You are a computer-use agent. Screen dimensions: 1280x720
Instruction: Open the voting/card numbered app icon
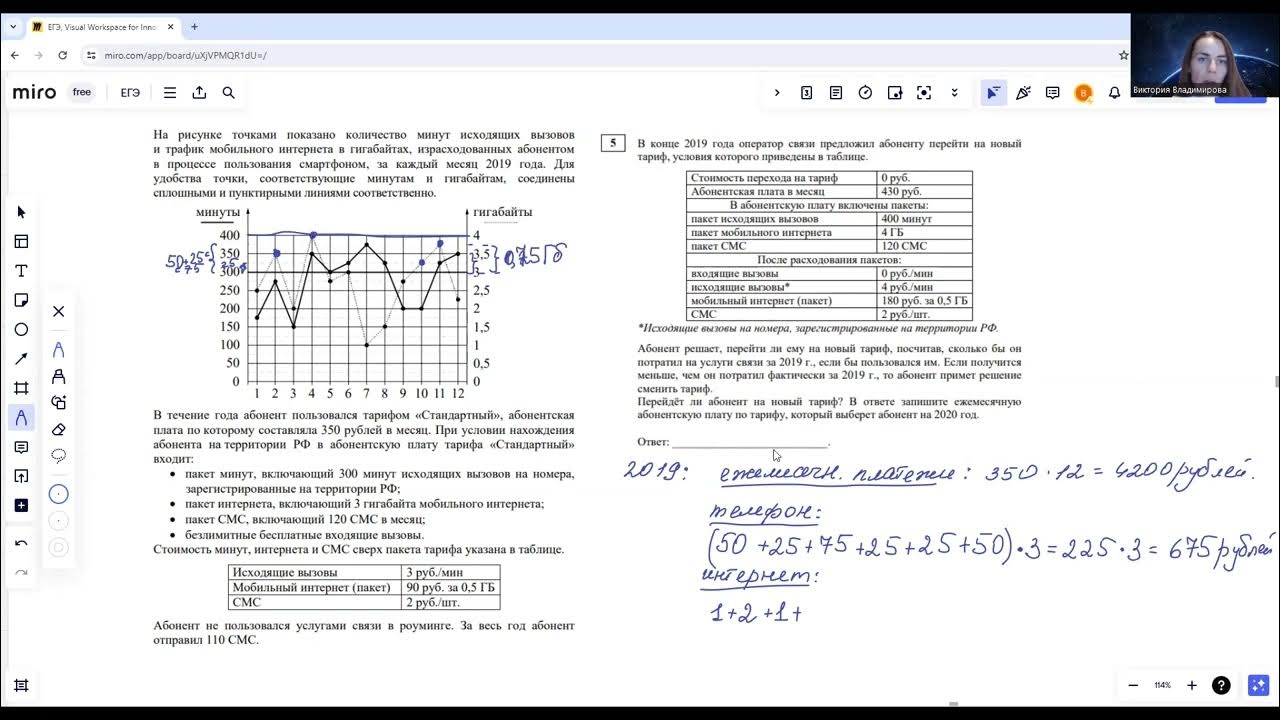pyautogui.click(x=806, y=93)
